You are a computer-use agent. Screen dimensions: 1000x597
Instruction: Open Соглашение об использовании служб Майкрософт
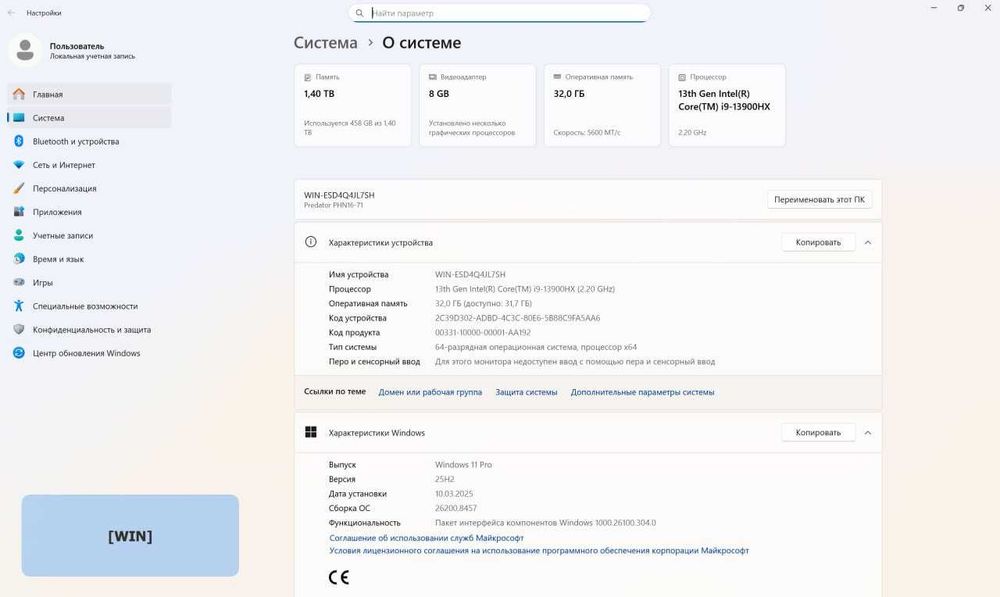(426, 538)
